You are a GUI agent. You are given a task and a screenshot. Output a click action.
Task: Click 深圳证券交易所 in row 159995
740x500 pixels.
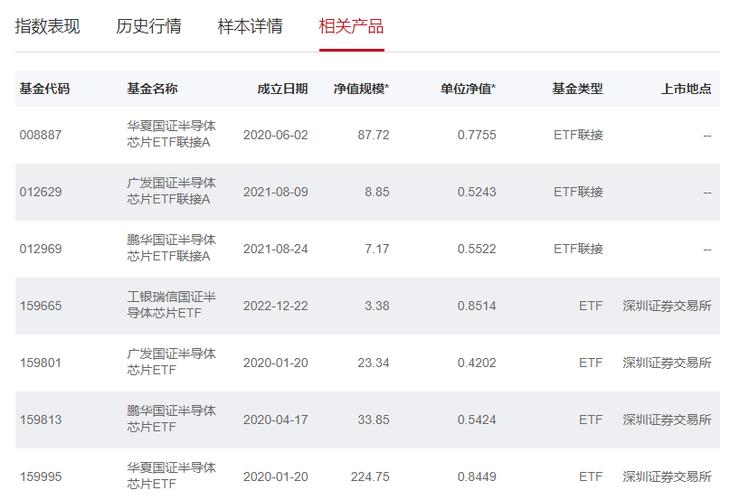[667, 477]
